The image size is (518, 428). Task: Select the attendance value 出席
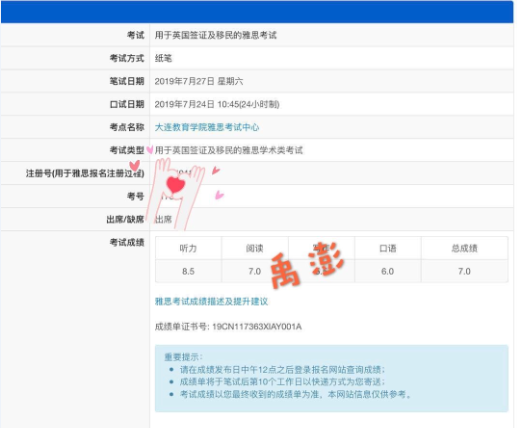(163, 219)
